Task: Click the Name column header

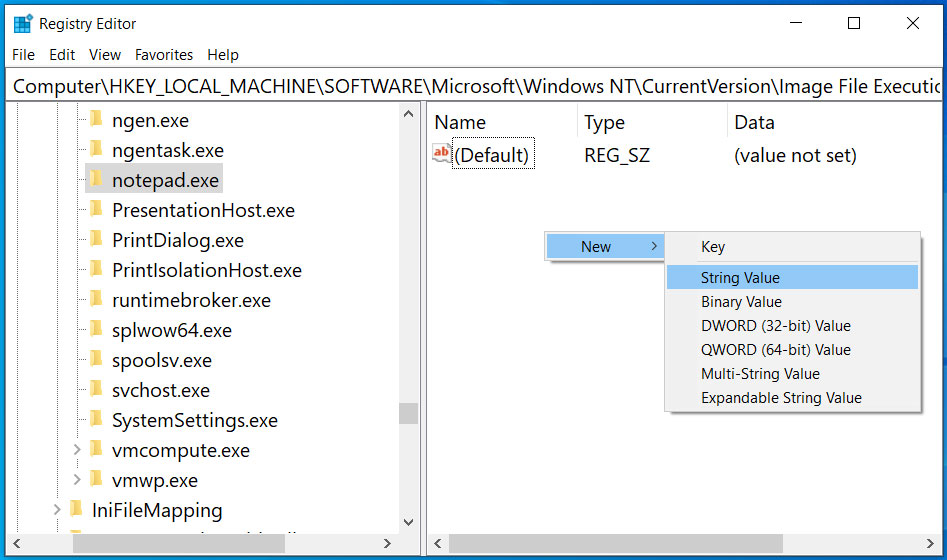Action: (502, 122)
